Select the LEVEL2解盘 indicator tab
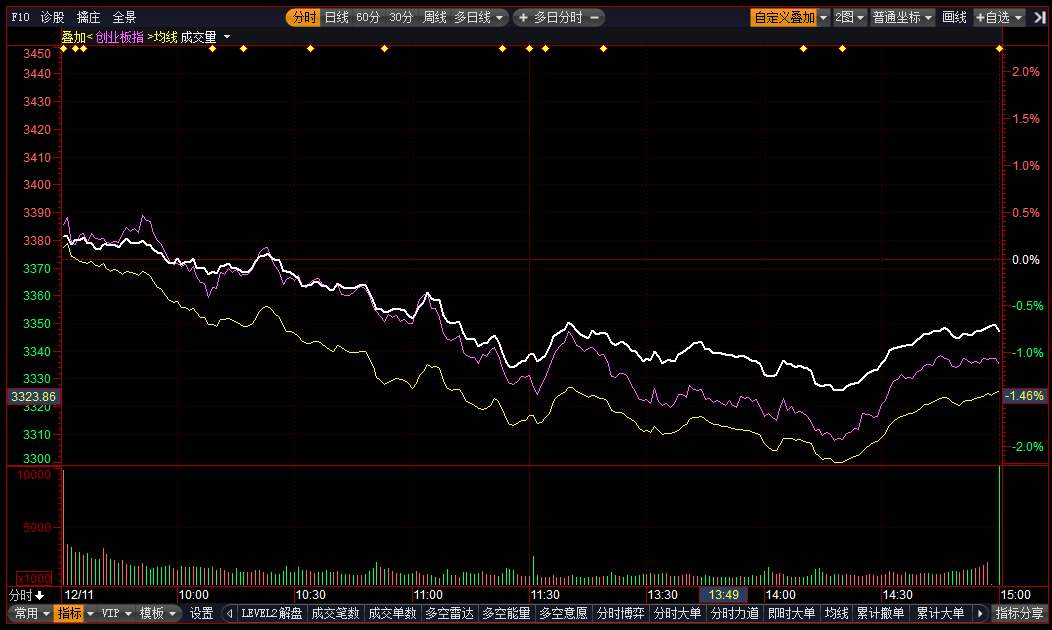 point(272,613)
